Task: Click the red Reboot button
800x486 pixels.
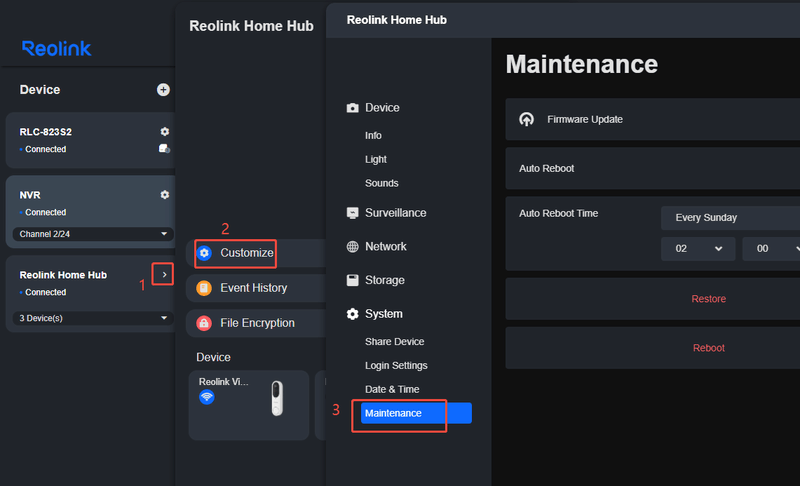Action: 708,348
